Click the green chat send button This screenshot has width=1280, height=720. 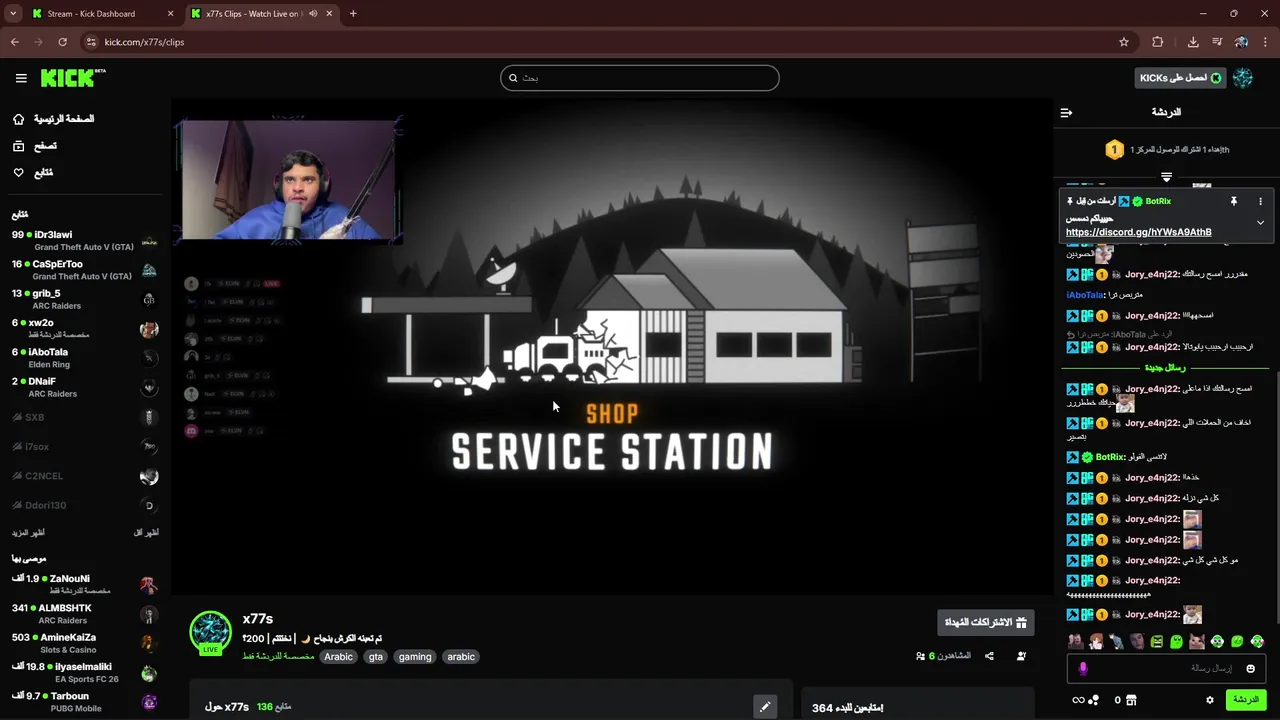[1246, 700]
